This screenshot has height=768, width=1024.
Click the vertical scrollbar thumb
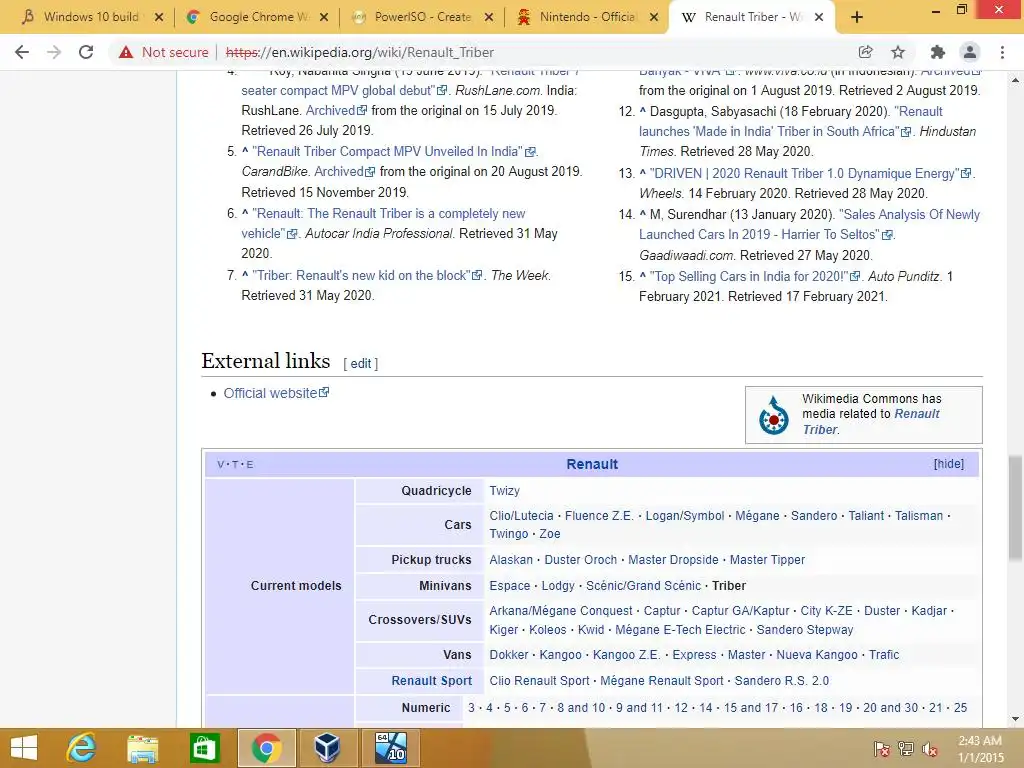tap(1015, 508)
